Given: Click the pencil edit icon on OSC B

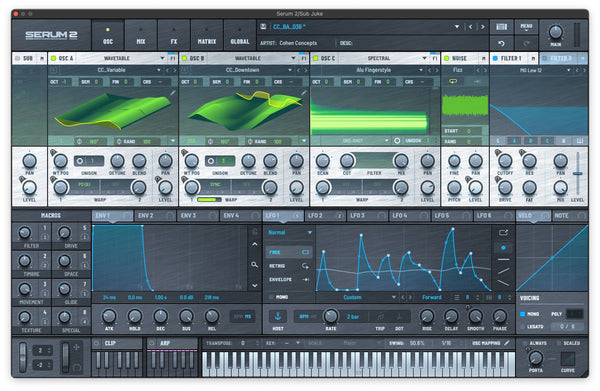Looking at the screenshot, I should [304, 93].
